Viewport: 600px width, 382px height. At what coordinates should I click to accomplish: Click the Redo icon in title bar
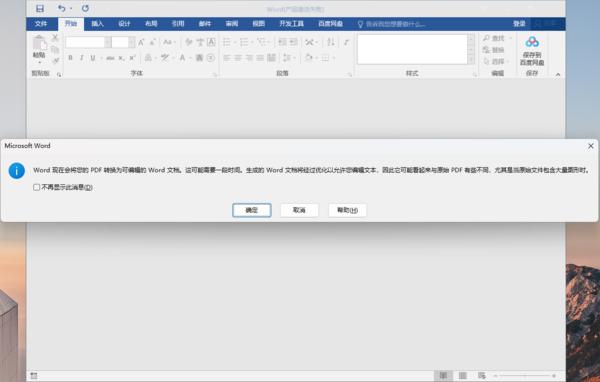(85, 8)
